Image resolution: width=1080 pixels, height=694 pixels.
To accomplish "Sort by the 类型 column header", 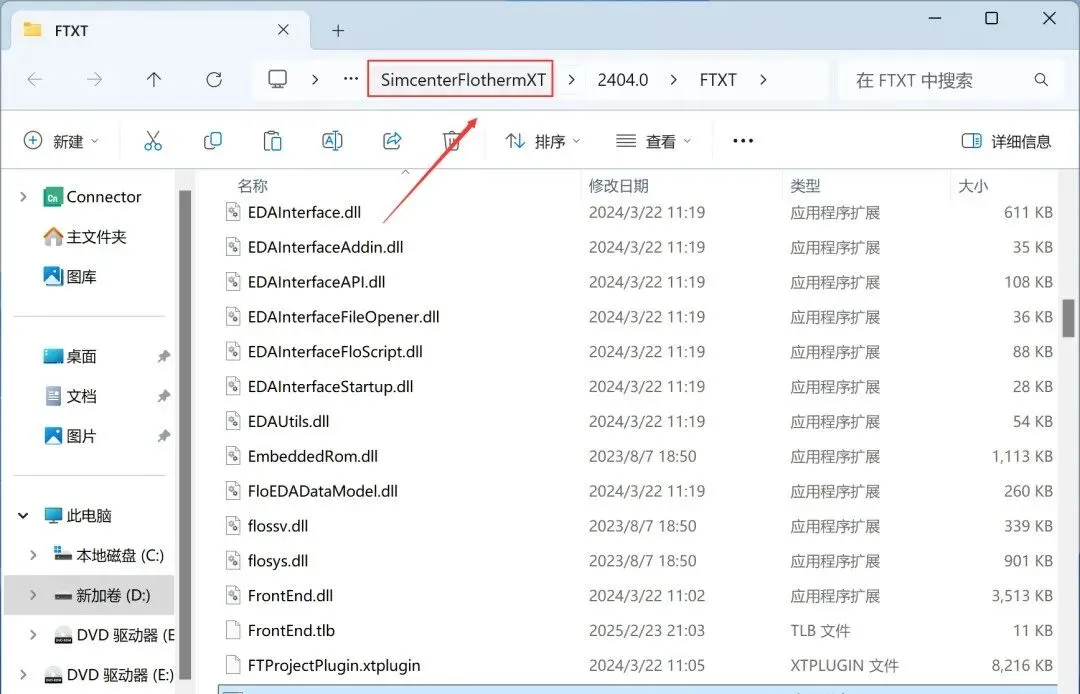I will click(x=805, y=185).
